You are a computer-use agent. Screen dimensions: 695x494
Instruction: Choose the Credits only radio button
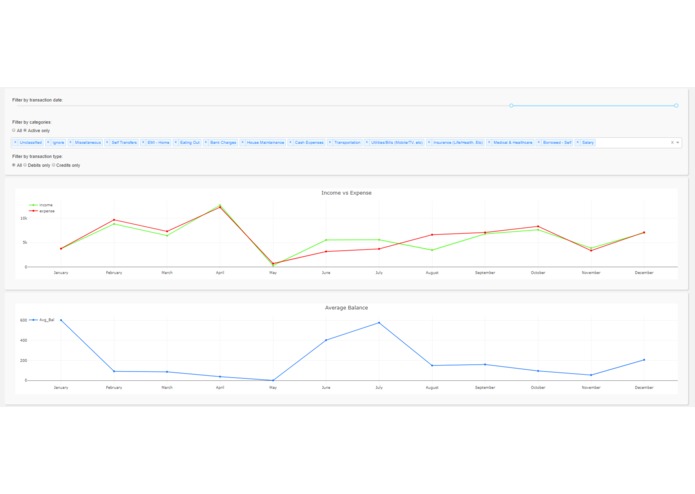(x=54, y=165)
